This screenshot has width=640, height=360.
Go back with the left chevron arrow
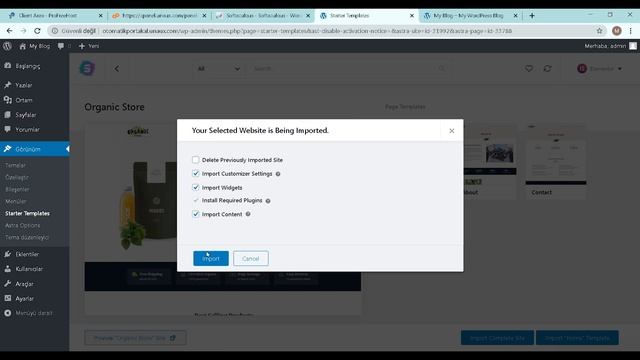coord(117,69)
